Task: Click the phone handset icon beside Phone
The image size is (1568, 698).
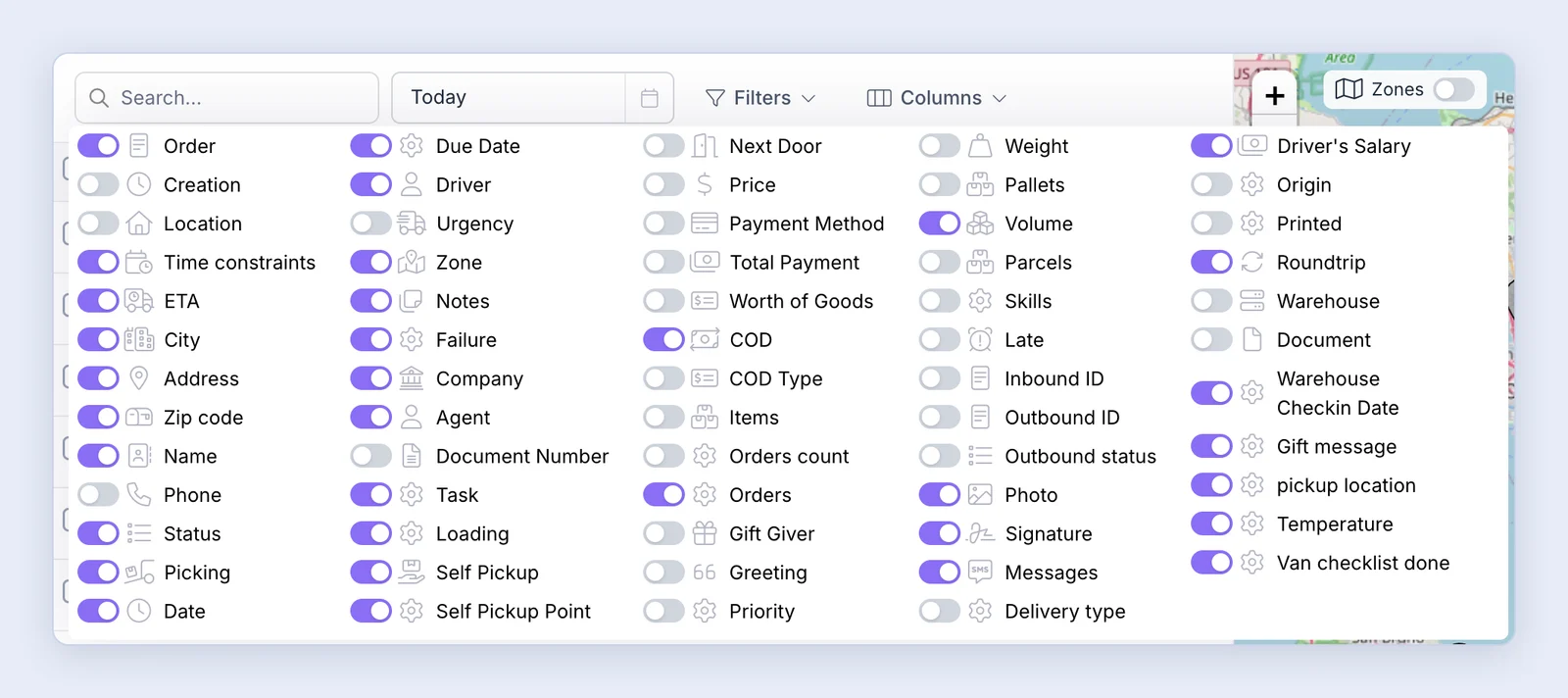Action: tap(139, 494)
